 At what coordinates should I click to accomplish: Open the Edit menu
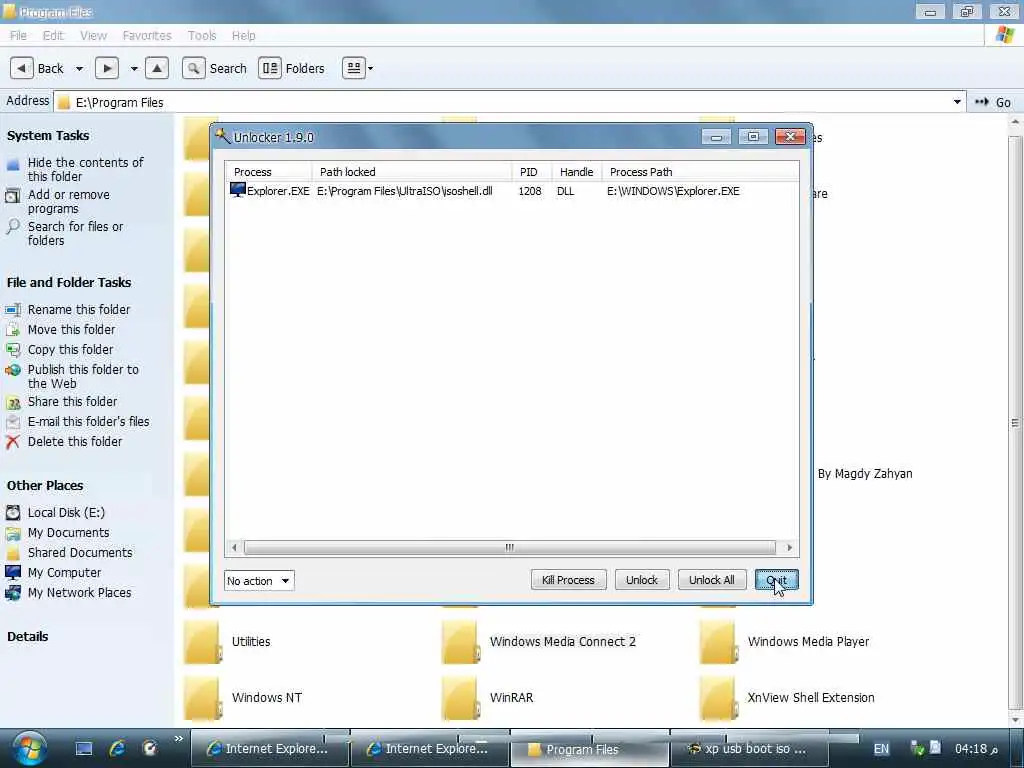(x=53, y=35)
